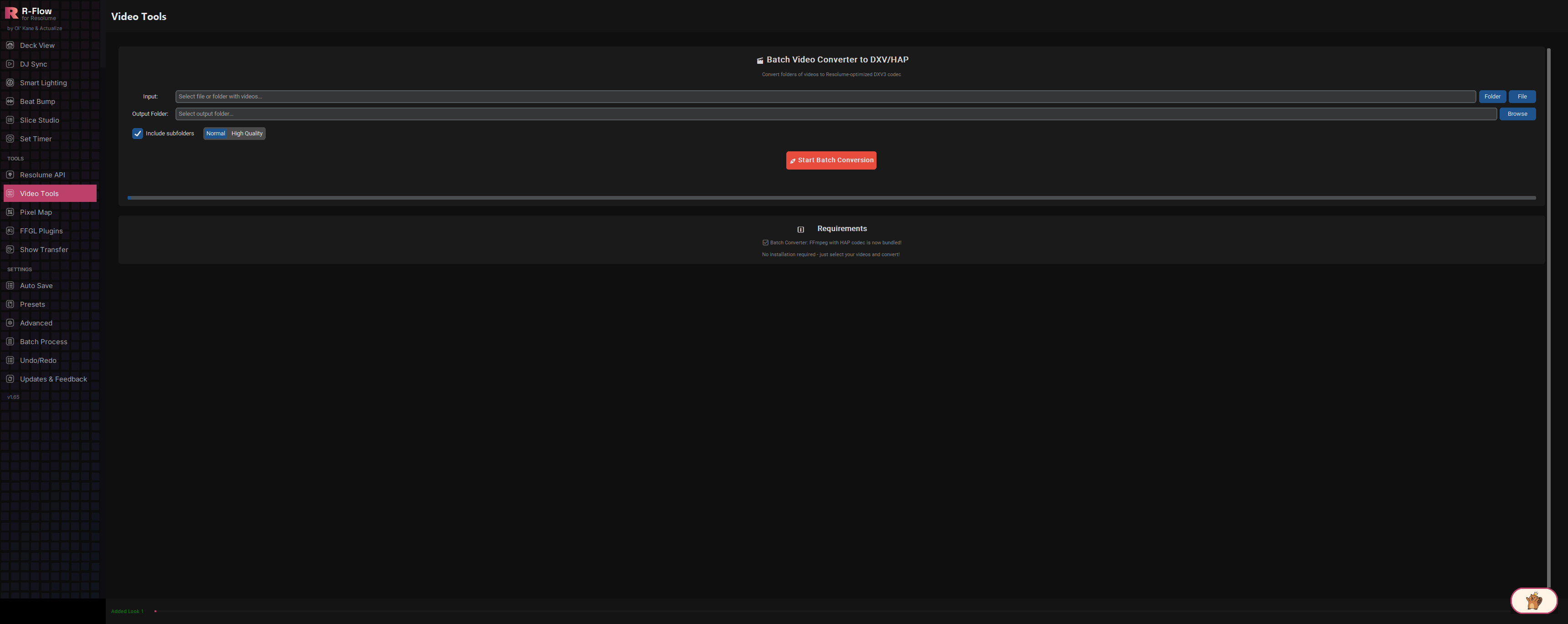Click the File input button
Screen dimensions: 1568x624
1522,97
